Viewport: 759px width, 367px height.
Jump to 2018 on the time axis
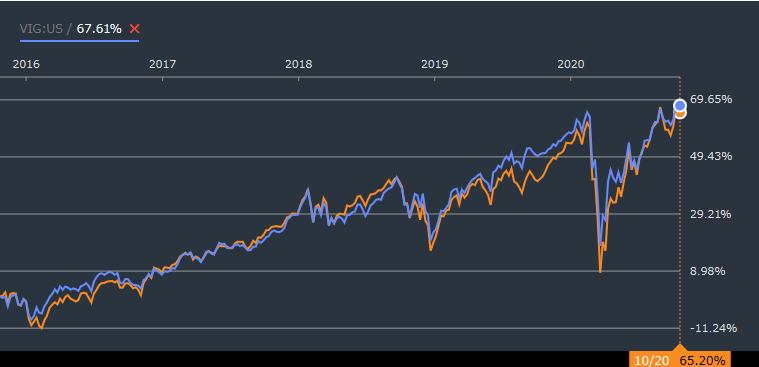(299, 64)
